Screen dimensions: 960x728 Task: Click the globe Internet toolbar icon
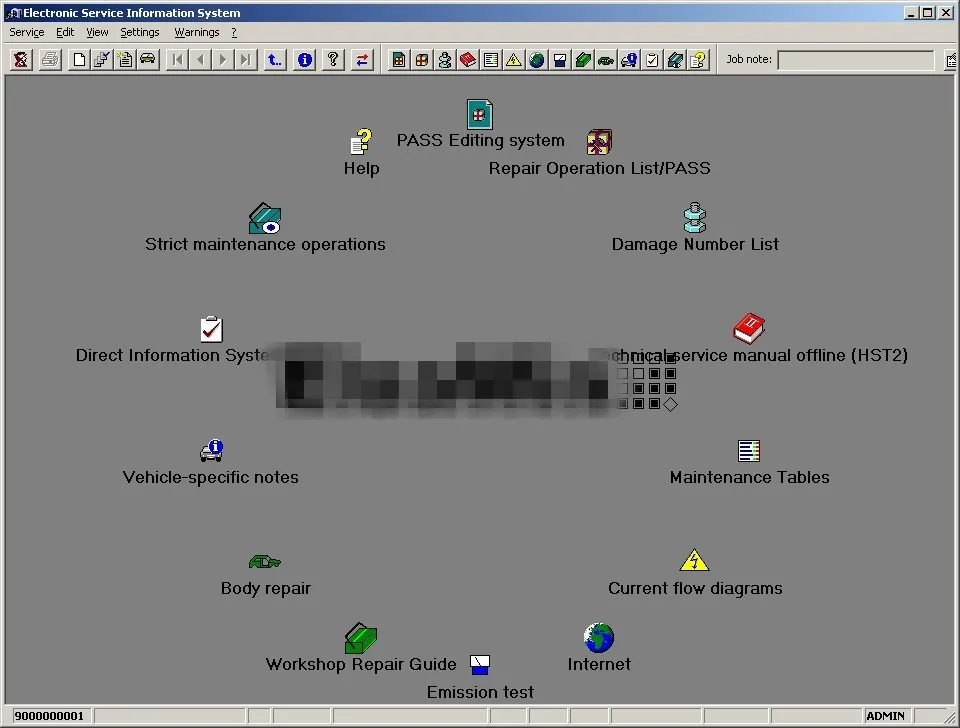(537, 59)
